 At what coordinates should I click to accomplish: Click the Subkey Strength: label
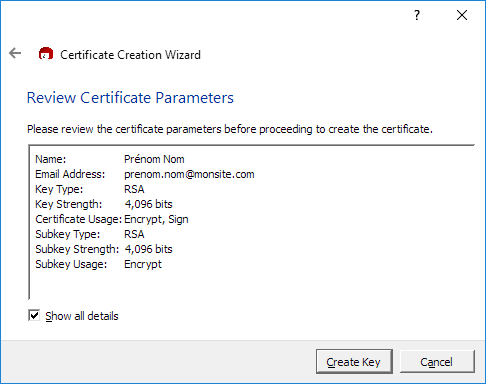tap(77, 249)
